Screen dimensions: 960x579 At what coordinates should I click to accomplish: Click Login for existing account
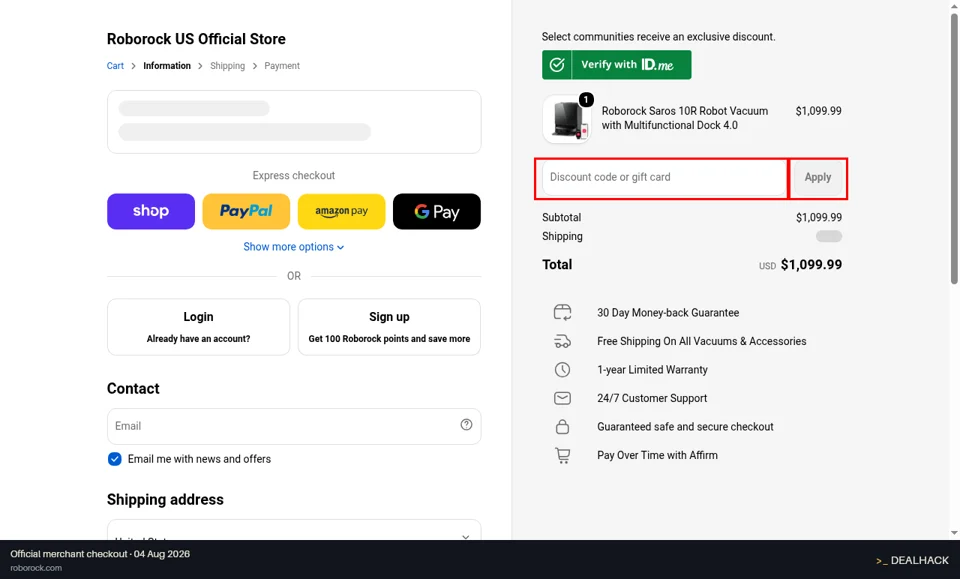coord(198,327)
